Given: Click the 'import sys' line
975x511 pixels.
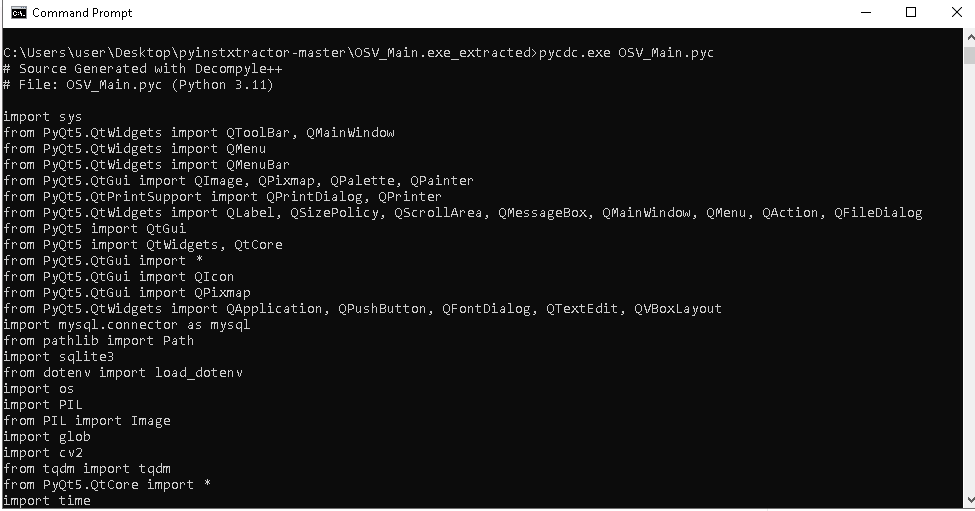Looking at the screenshot, I should click(x=43, y=117).
